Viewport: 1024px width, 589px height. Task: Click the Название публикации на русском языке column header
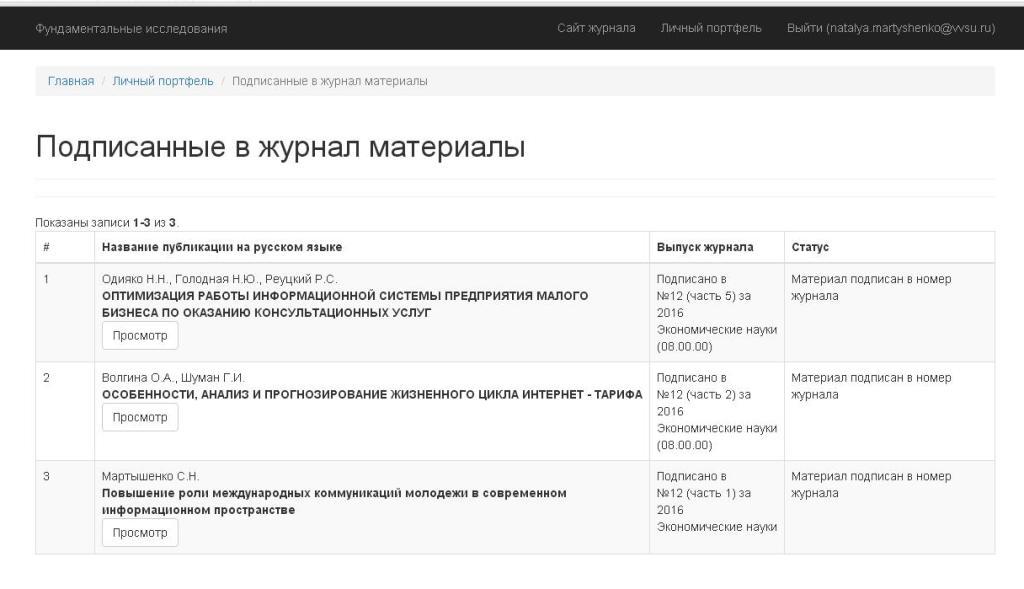click(x=222, y=247)
